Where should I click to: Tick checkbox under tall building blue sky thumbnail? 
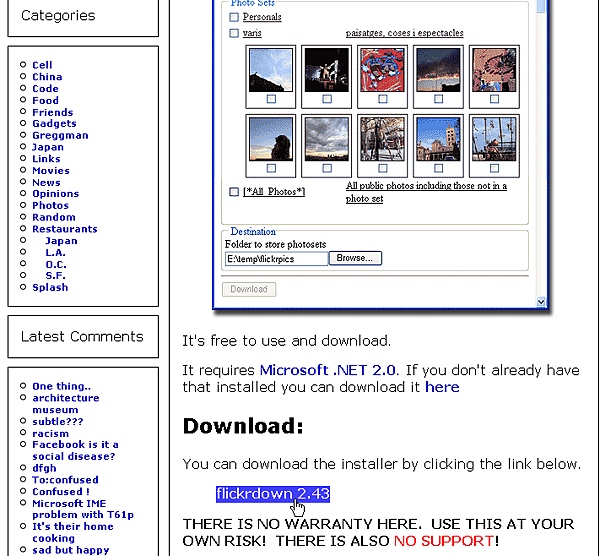439,168
